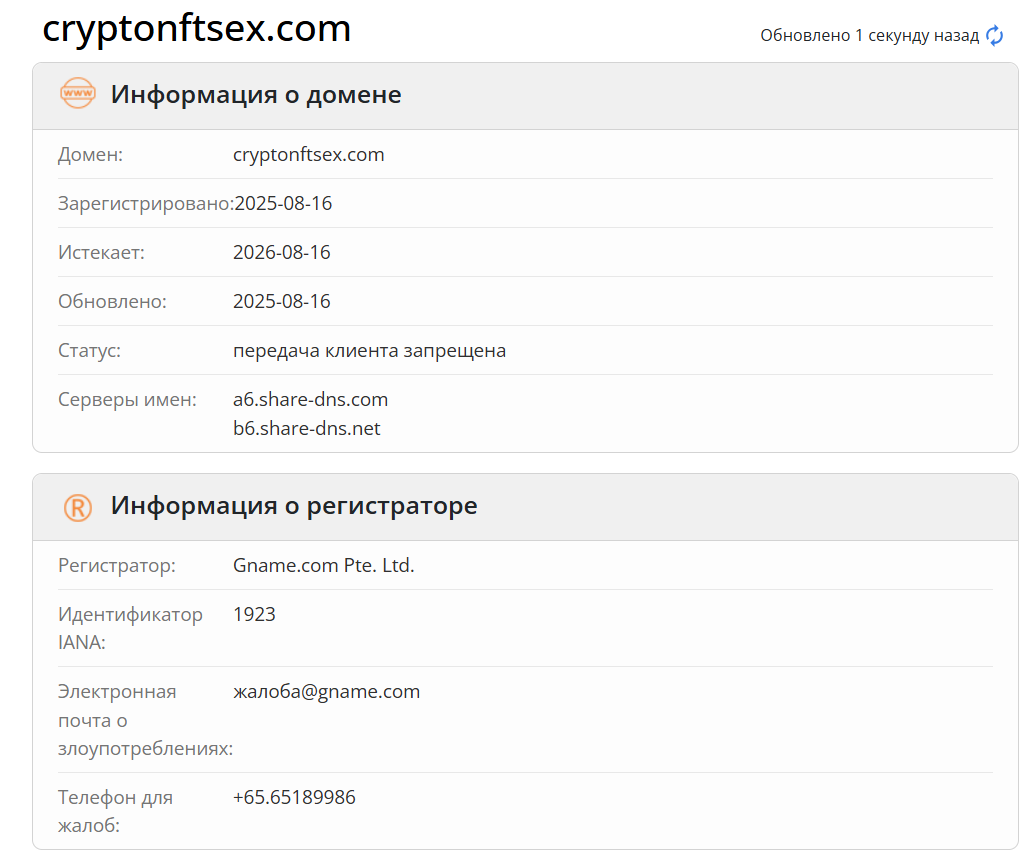Click registration date 2025-08-16 beside Зарегистрировано
The width and height of the screenshot is (1033, 860).
pyautogui.click(x=283, y=204)
